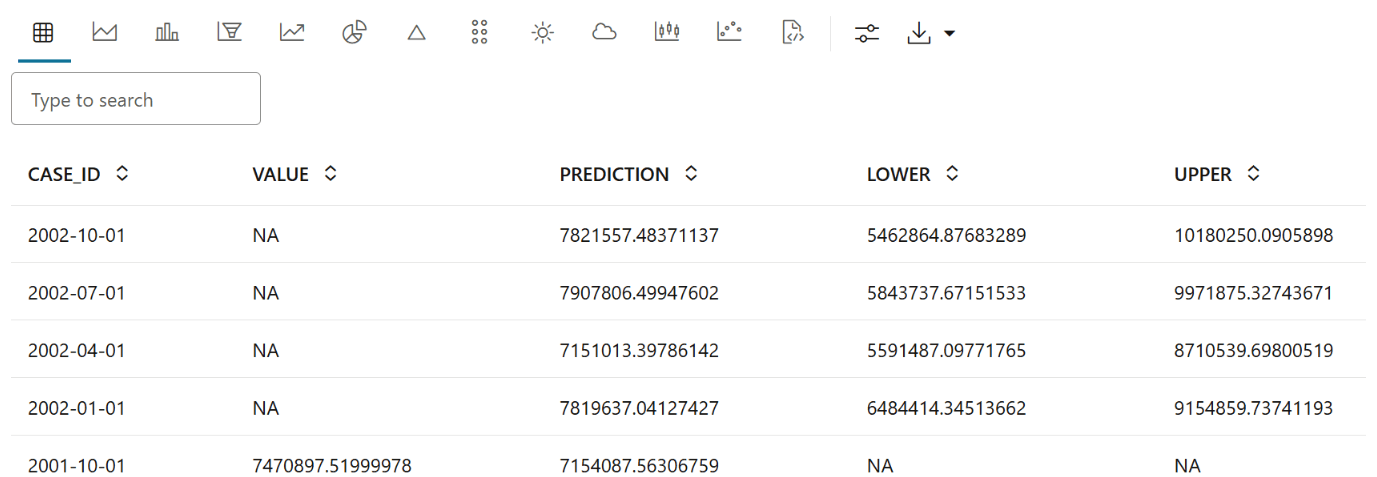
Task: Switch to scatter plot view
Action: click(729, 33)
